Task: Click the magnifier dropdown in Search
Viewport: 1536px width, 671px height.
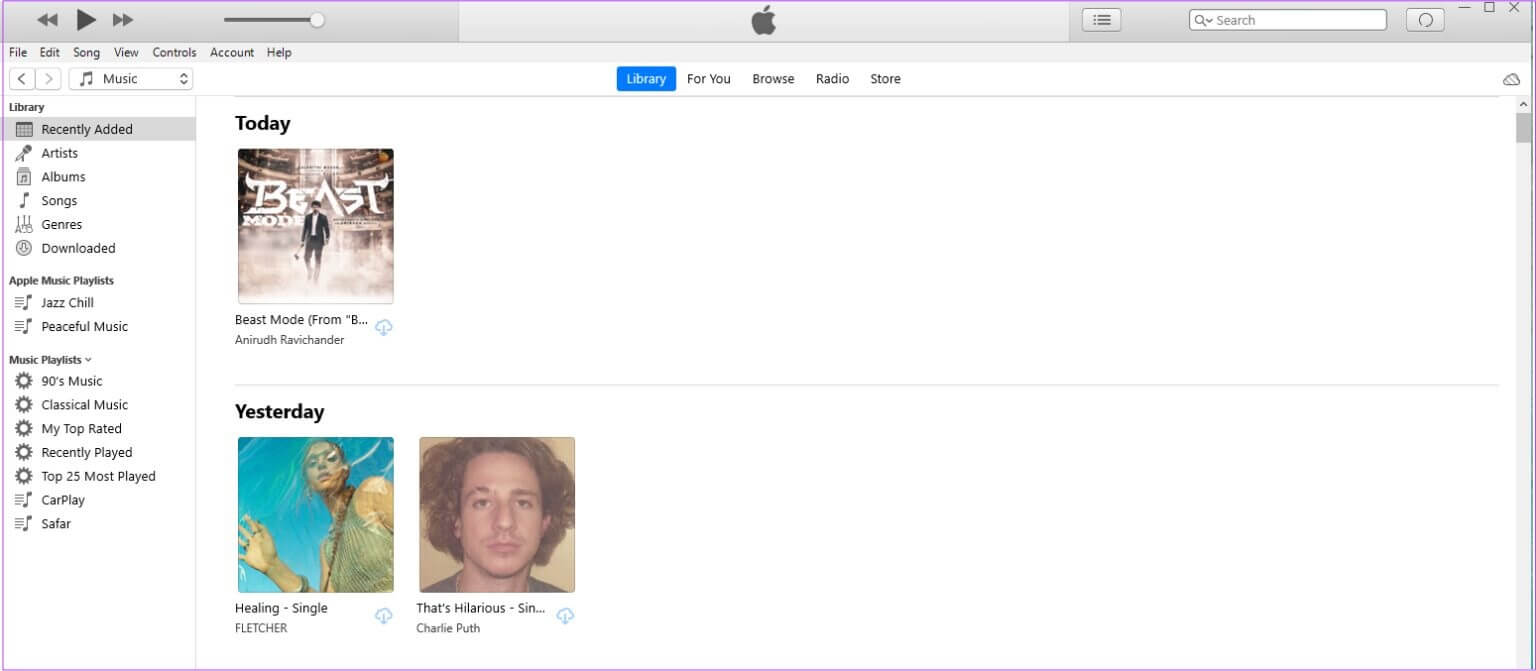Action: click(x=1203, y=20)
